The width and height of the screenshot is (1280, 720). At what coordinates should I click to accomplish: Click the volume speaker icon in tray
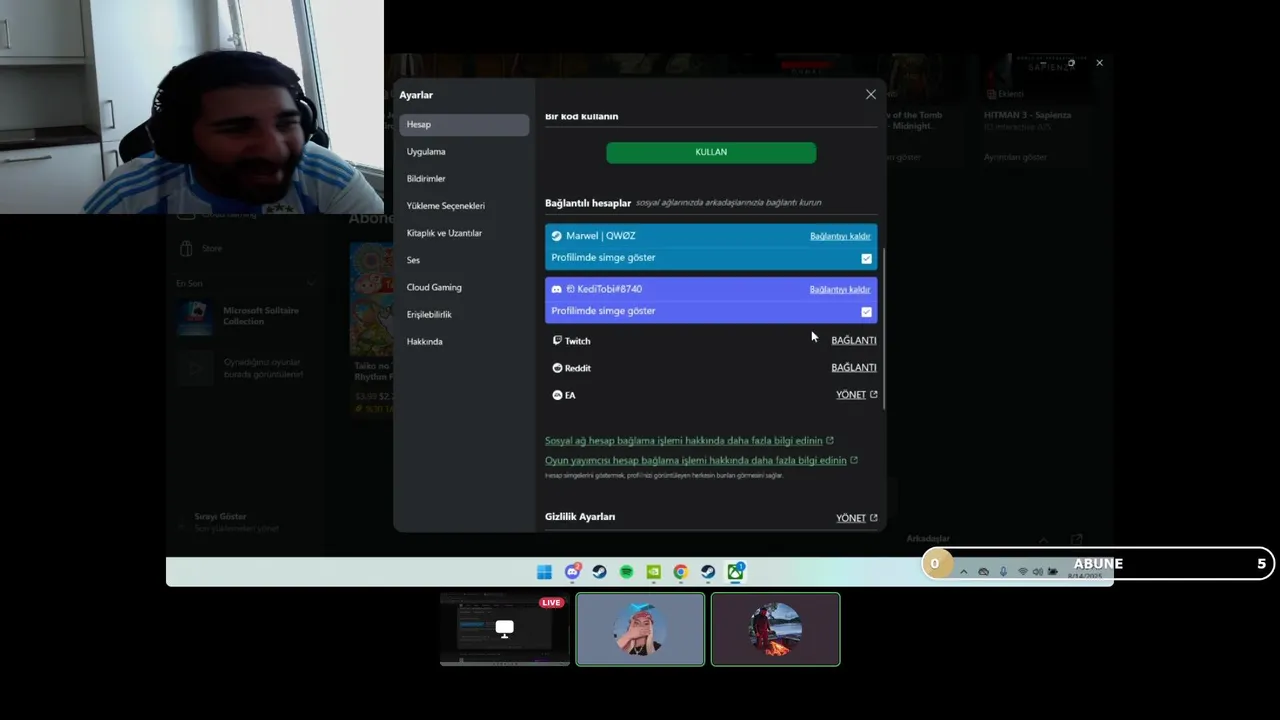click(x=1037, y=572)
